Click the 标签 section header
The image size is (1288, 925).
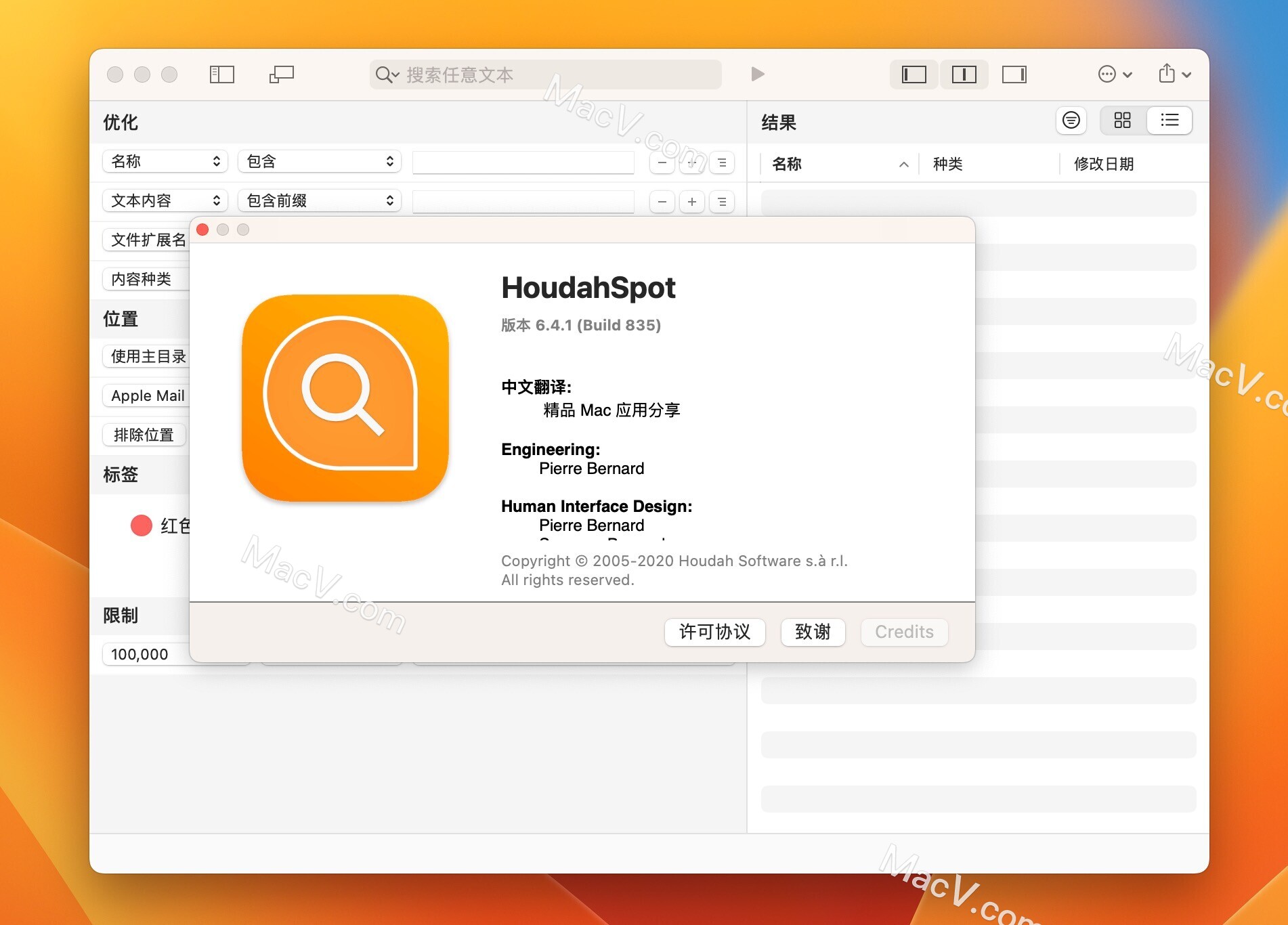pos(121,475)
